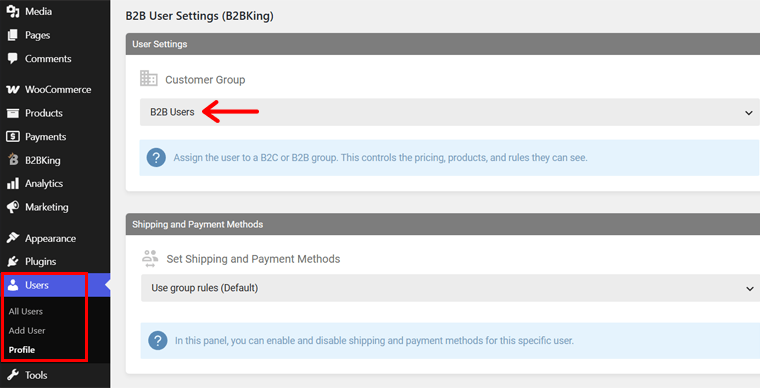Viewport: 760px width, 388px height.
Task: Click the Customer Group label text
Action: coord(205,79)
